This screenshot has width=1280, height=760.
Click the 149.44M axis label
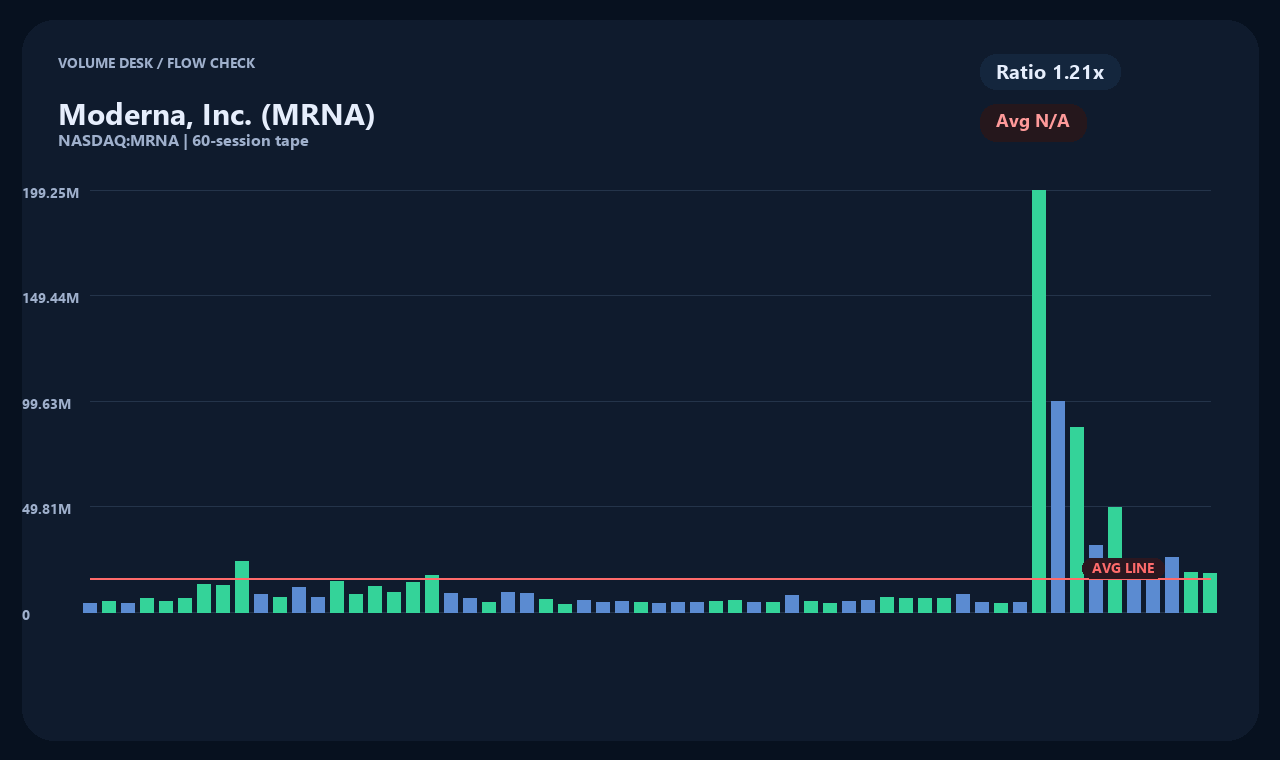point(51,298)
